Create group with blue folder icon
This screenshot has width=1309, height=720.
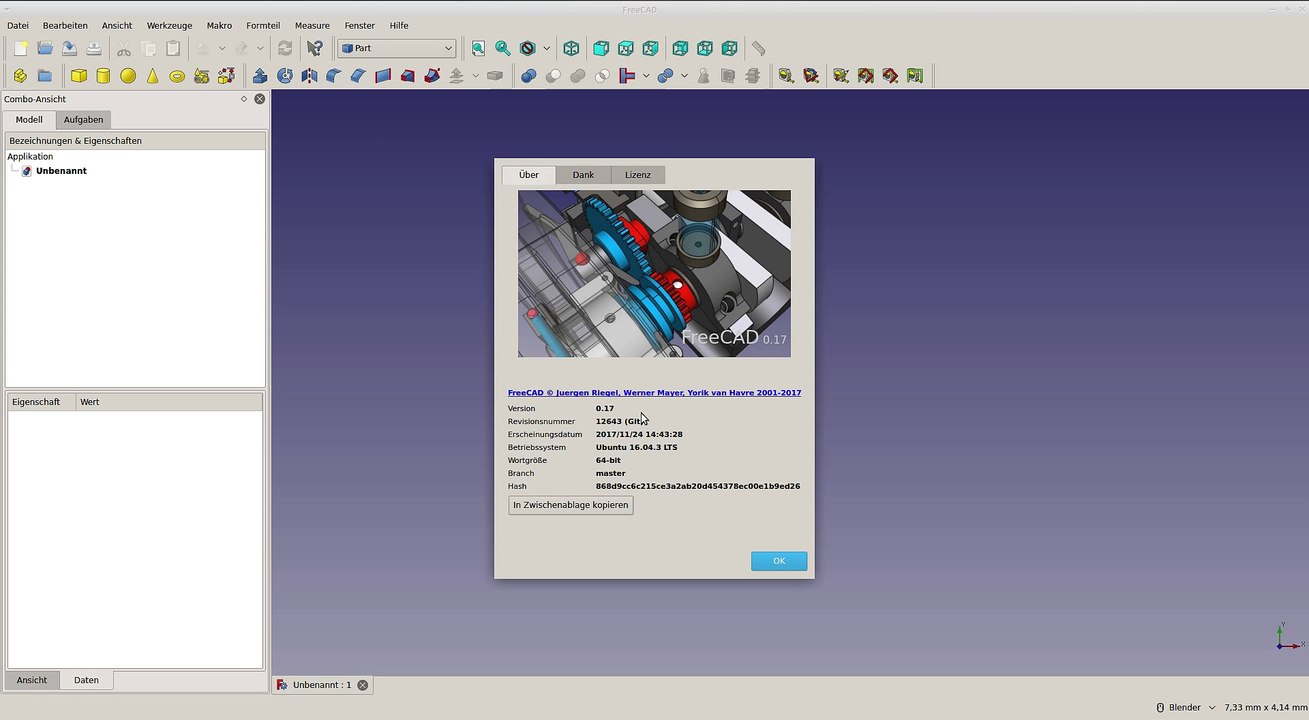click(45, 76)
